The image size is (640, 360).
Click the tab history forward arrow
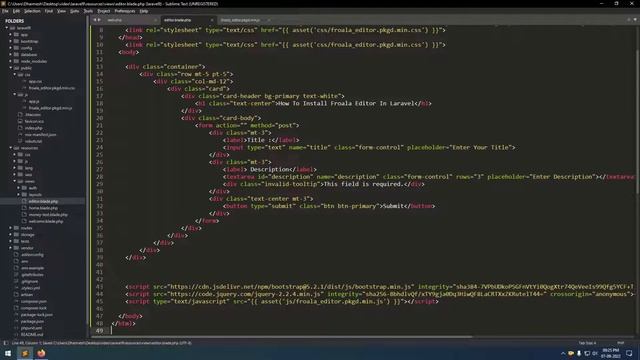99,20
